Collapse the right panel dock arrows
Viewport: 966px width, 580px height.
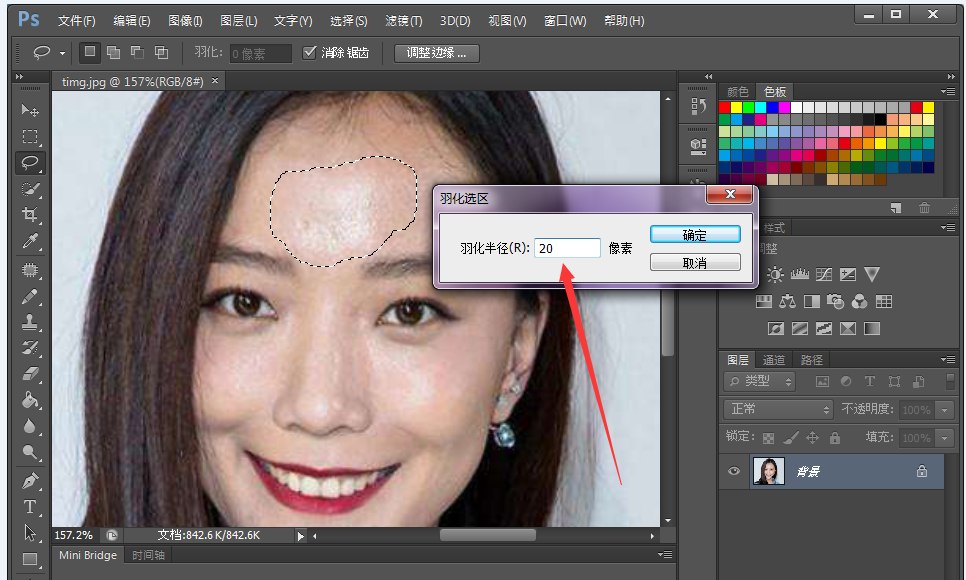[951, 76]
